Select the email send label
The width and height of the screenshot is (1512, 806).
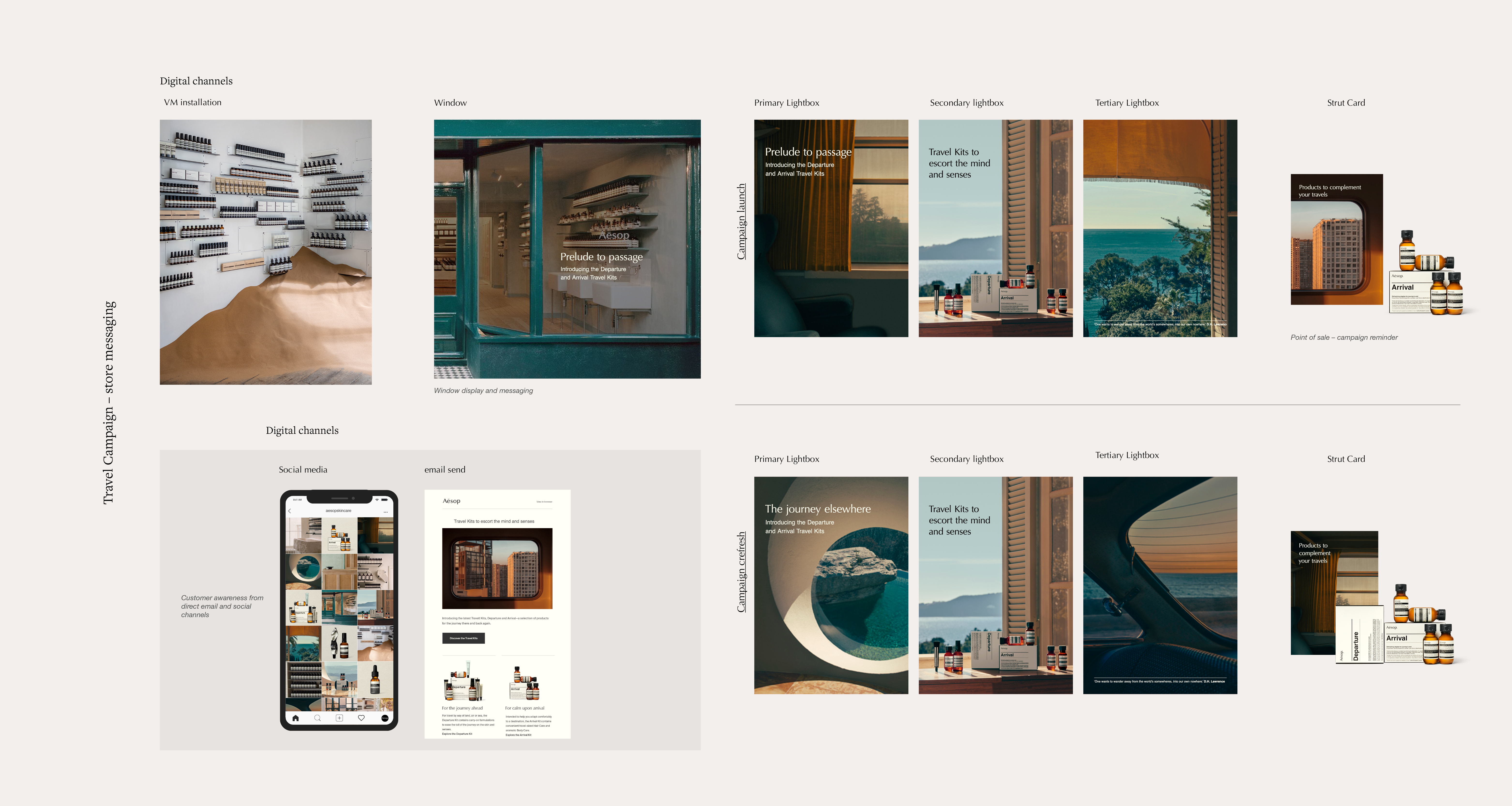click(445, 469)
